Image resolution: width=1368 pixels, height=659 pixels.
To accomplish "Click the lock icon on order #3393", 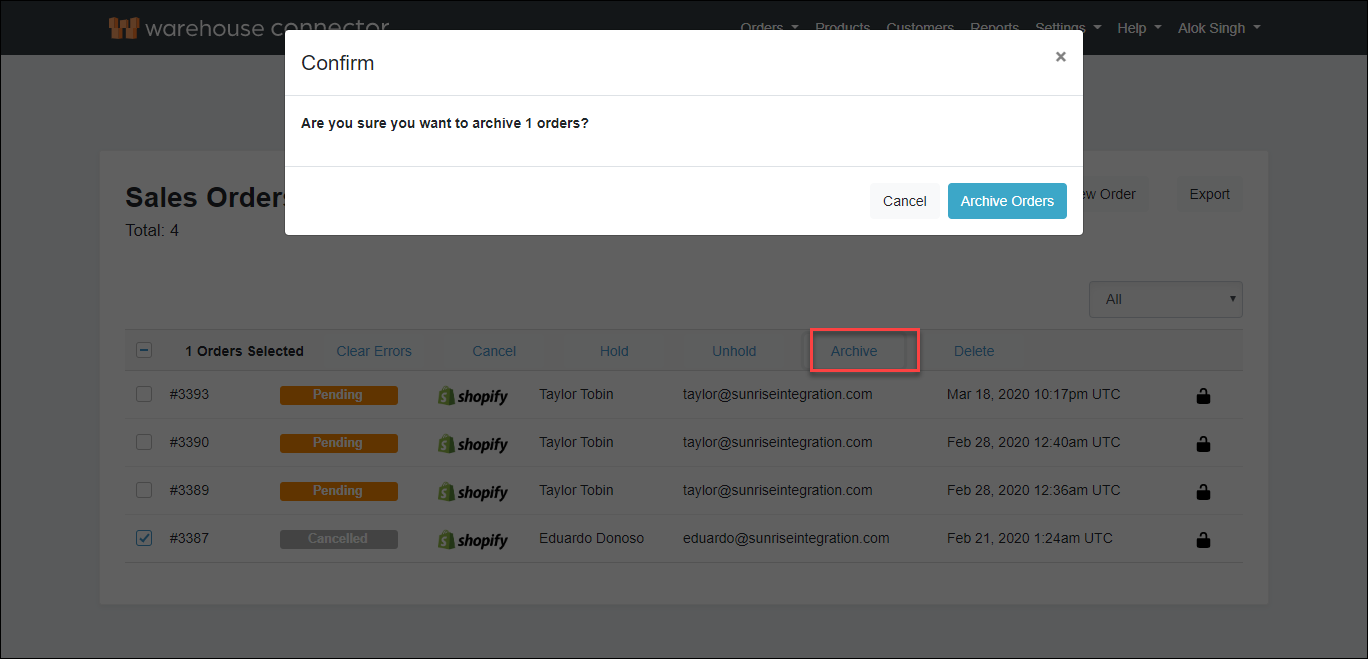I will [x=1203, y=395].
